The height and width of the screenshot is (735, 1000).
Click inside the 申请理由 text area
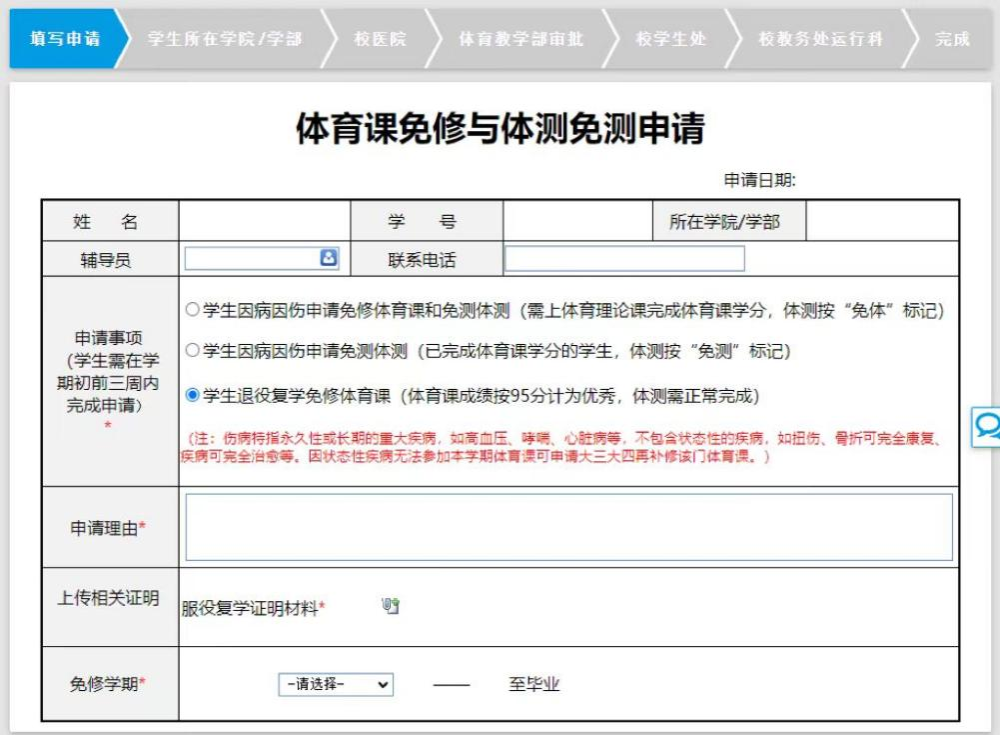(568, 527)
